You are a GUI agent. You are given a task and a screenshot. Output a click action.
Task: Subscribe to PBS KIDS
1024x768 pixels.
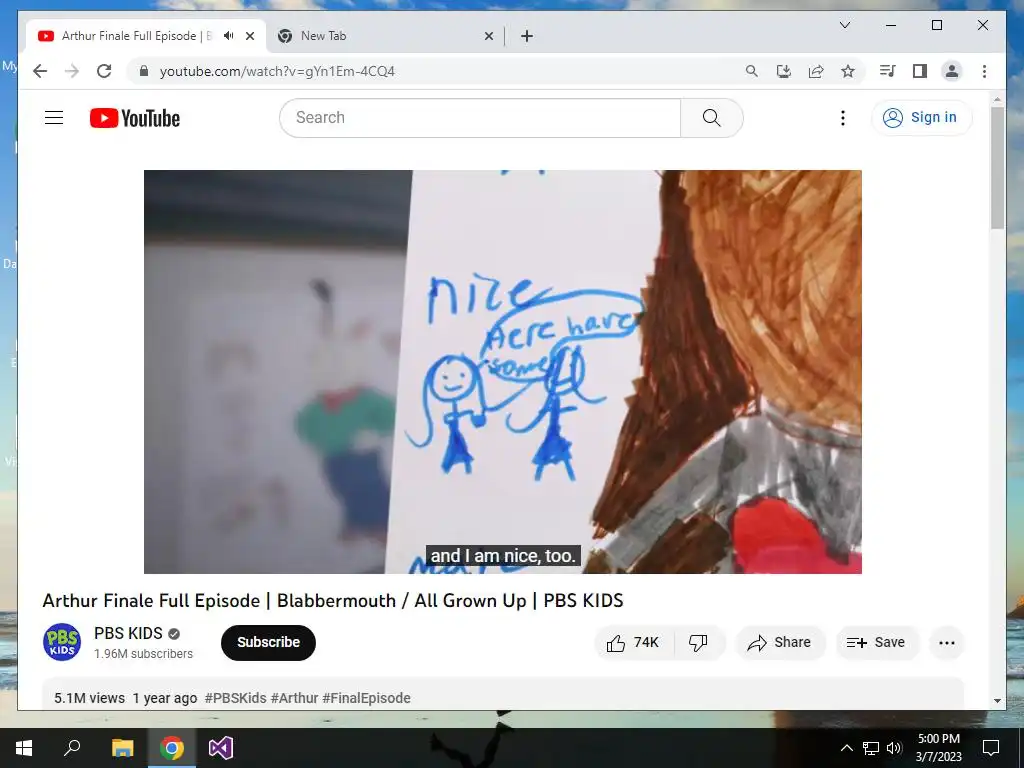[x=268, y=643]
